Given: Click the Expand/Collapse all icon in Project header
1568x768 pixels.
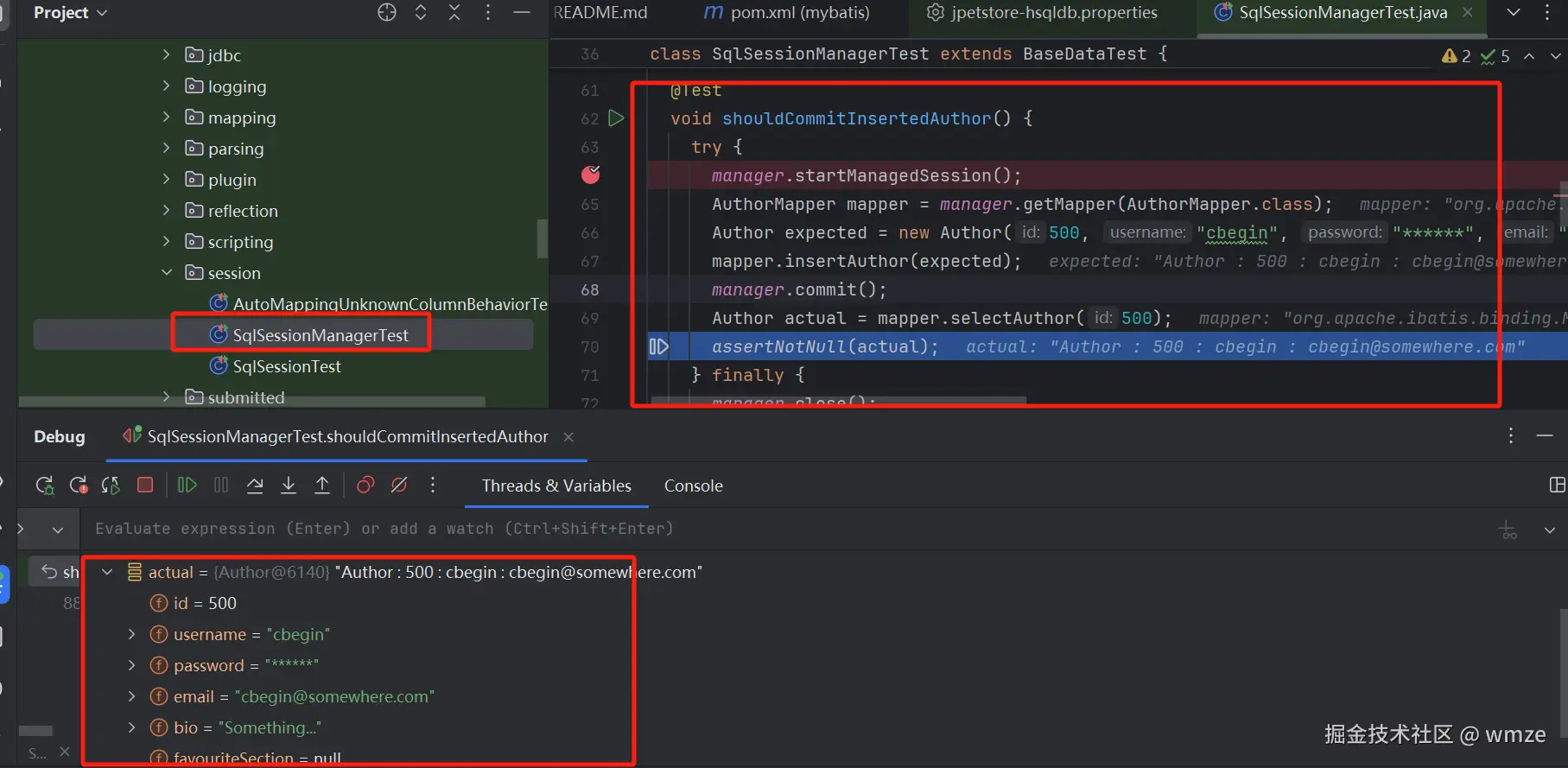Looking at the screenshot, I should pos(421,12).
